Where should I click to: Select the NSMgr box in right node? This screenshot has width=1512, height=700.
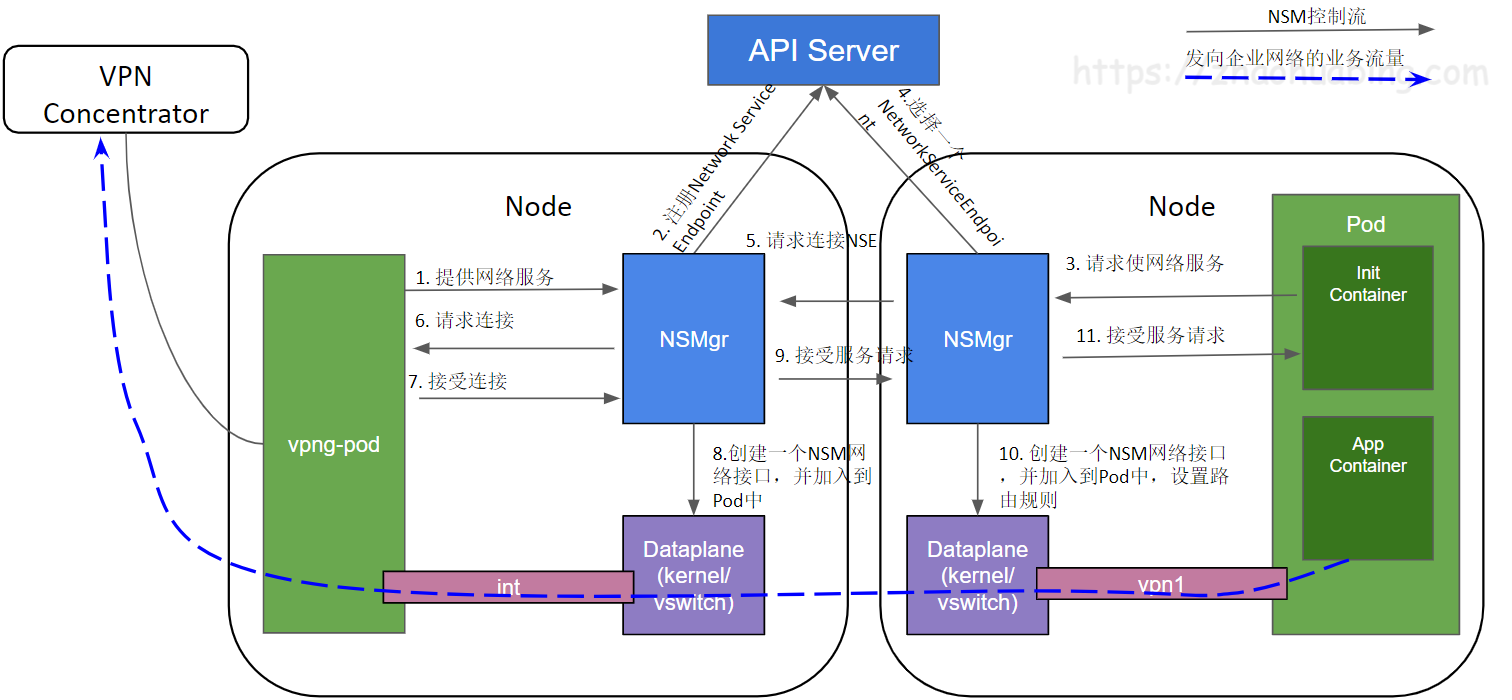click(977, 339)
